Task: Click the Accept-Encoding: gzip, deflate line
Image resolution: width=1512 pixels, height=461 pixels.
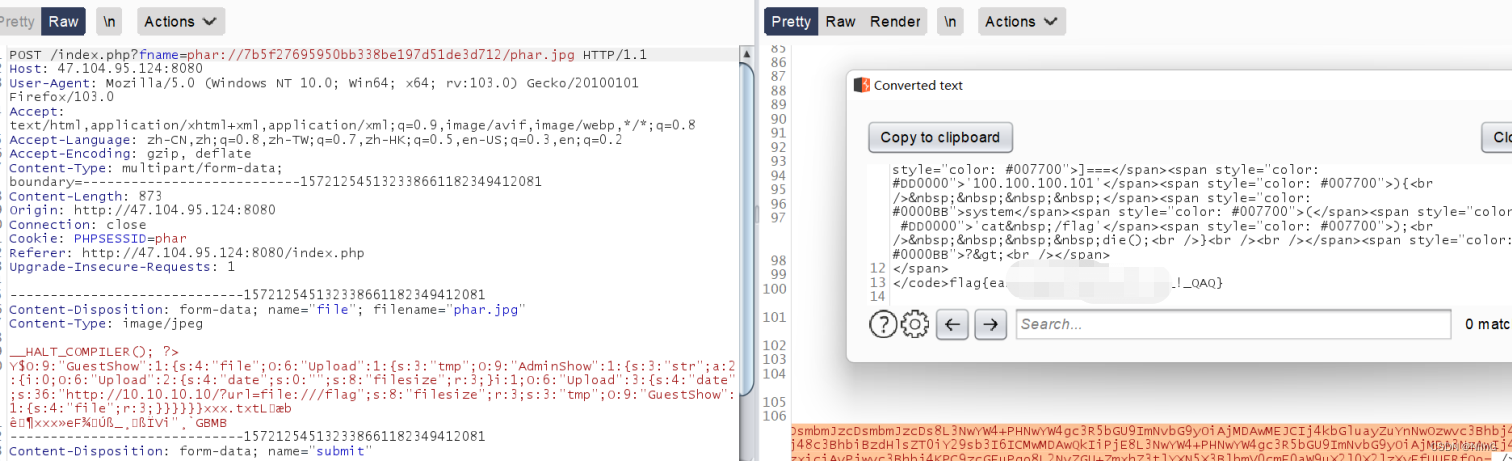Action: point(130,153)
